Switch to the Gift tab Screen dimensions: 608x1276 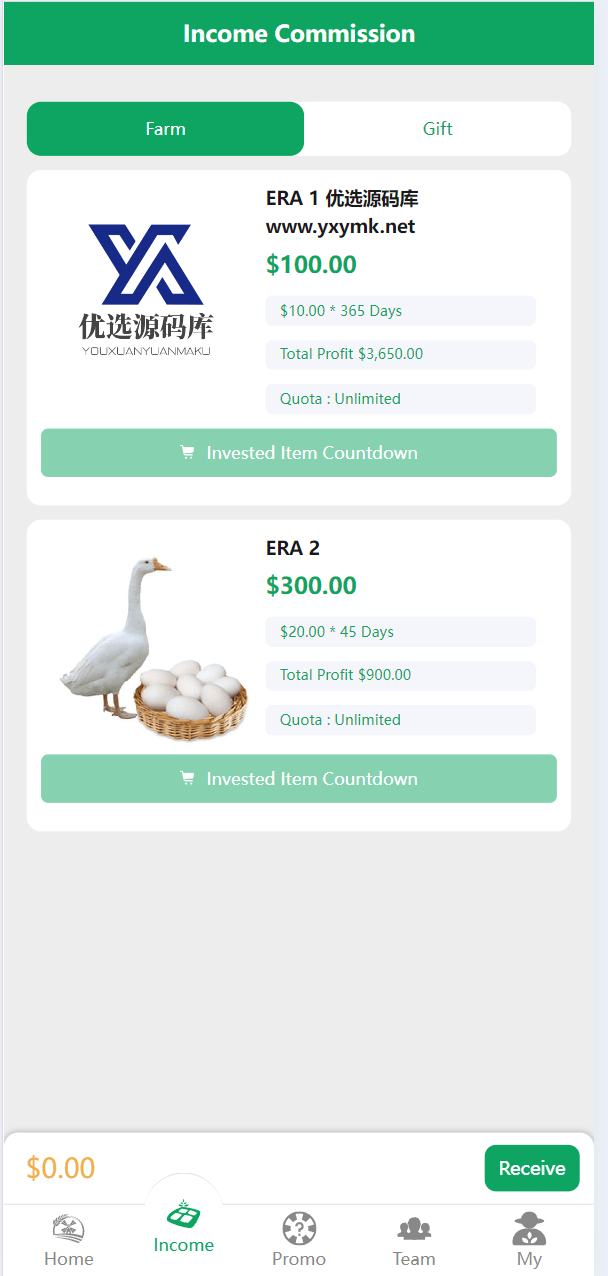pyautogui.click(x=437, y=129)
